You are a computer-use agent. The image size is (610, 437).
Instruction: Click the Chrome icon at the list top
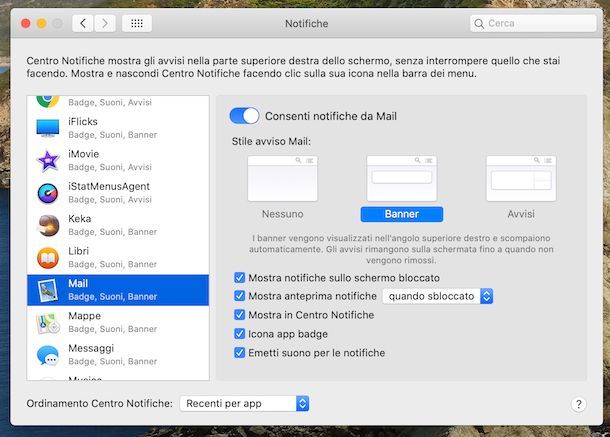(48, 100)
